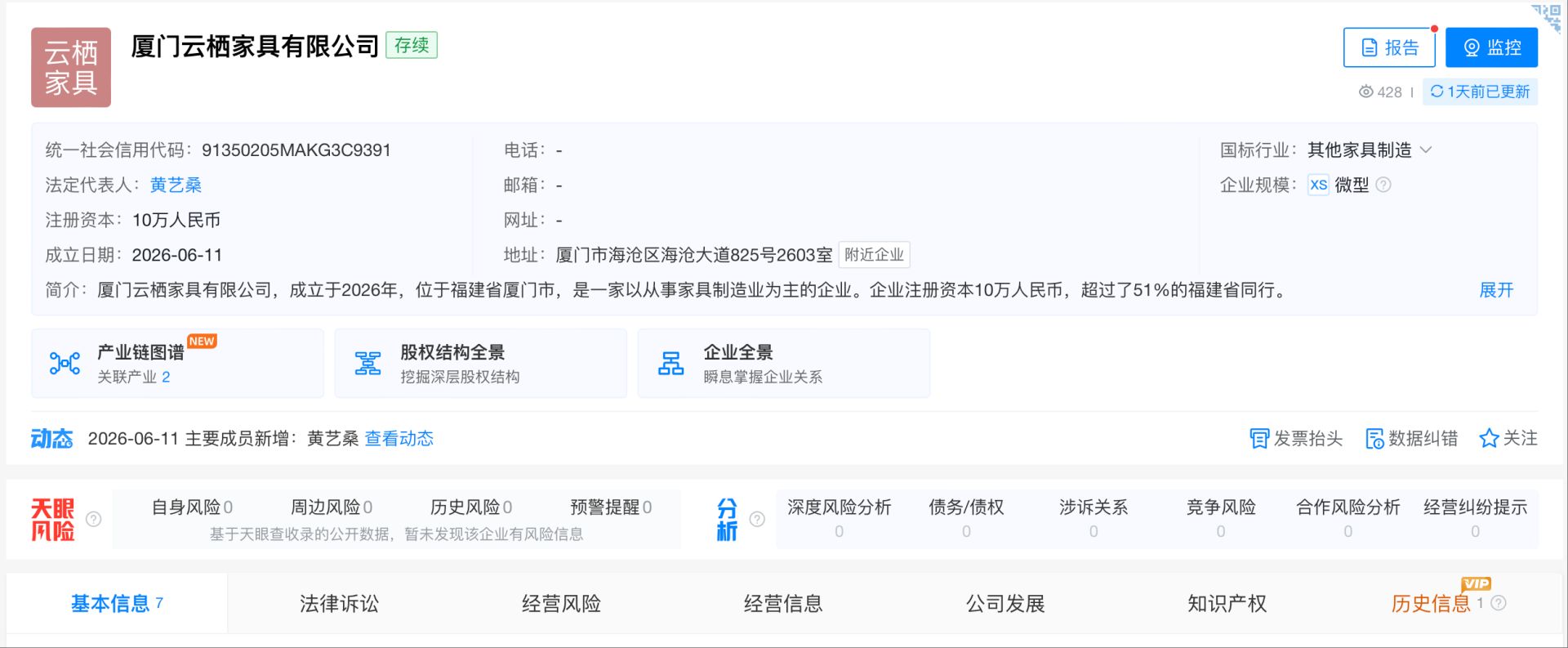Open 深度风险分析 analysis item
The height and width of the screenshot is (648, 1568).
pyautogui.click(x=839, y=518)
